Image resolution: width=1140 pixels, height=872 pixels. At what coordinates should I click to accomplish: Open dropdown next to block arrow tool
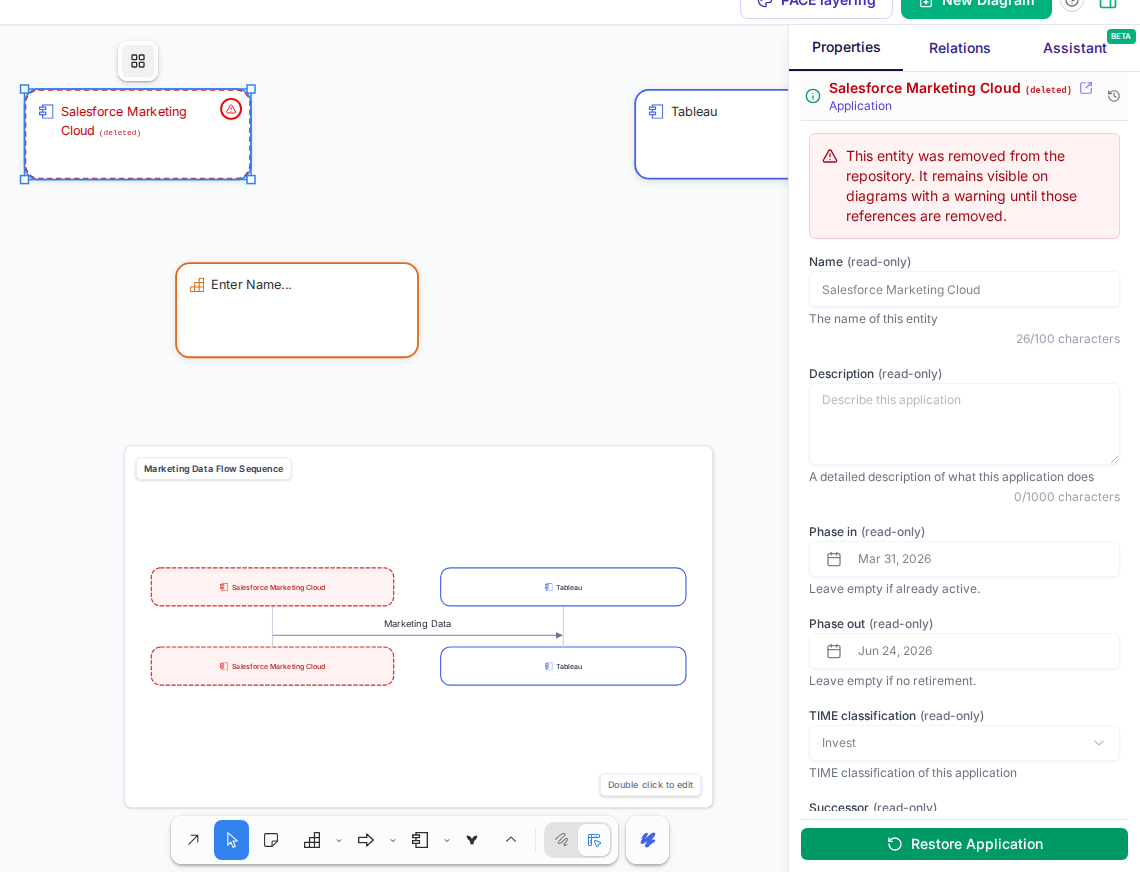point(393,841)
